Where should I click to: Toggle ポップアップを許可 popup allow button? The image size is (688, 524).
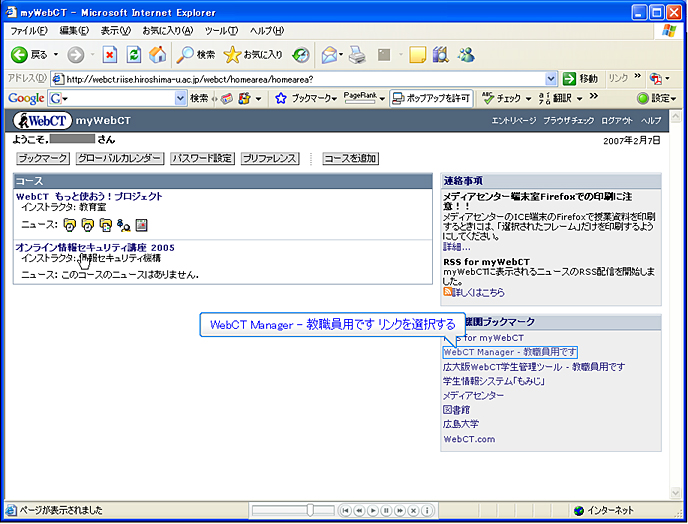point(431,98)
